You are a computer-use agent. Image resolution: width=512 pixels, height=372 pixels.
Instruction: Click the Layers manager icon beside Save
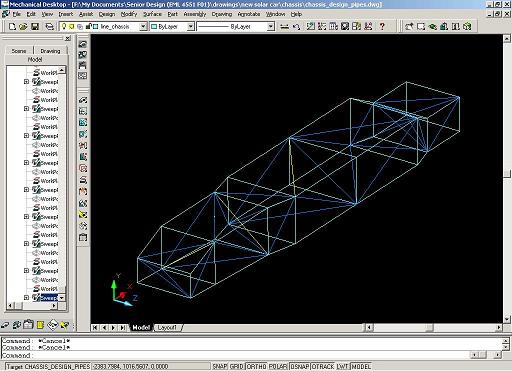tap(49, 26)
